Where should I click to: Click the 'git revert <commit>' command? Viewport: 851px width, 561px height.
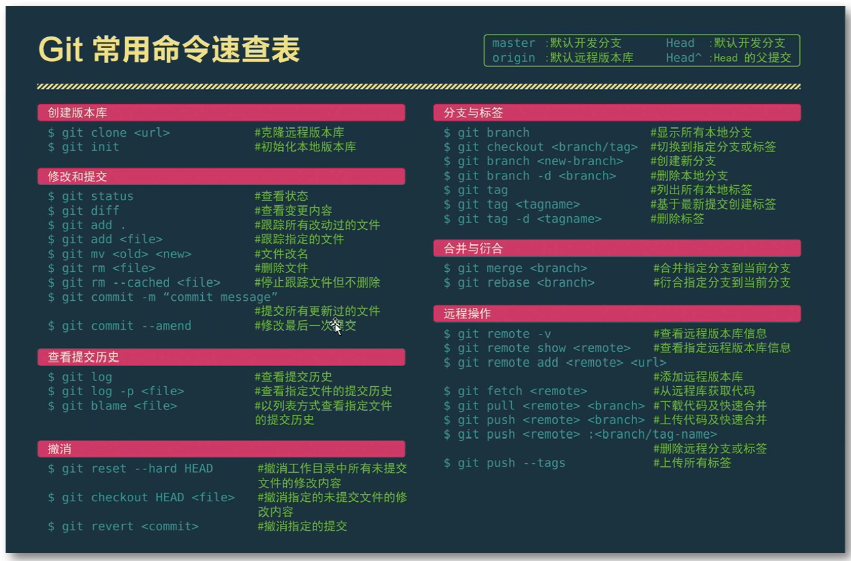point(123,526)
